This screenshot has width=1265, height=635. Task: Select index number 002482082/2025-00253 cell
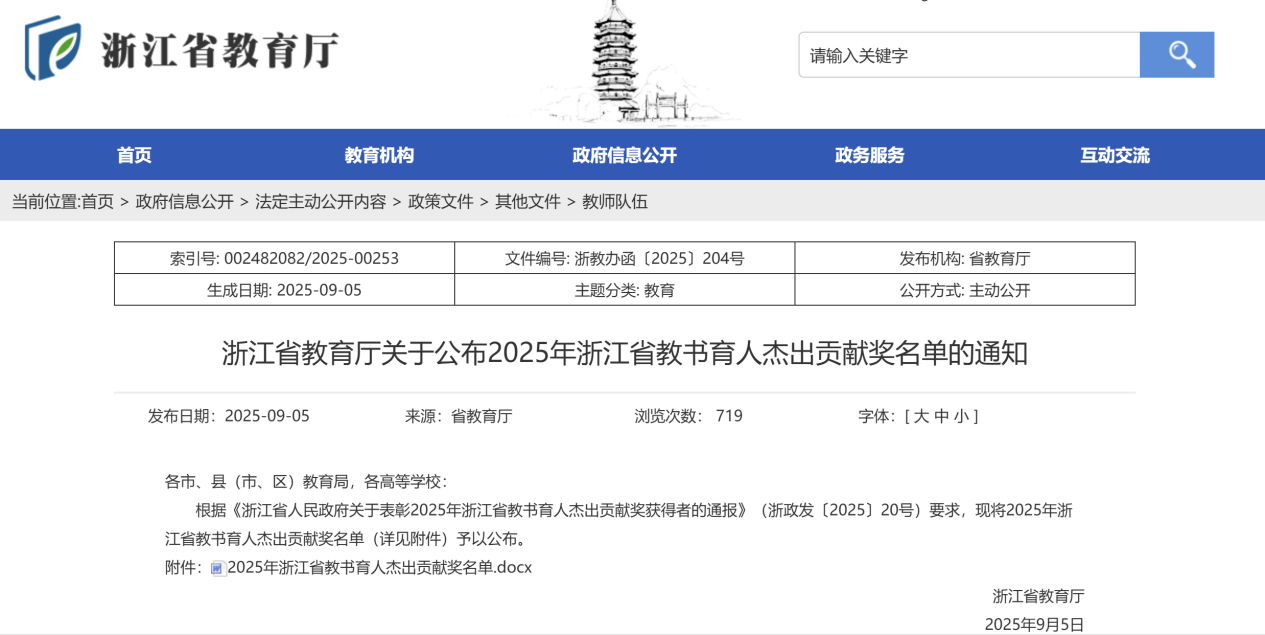(285, 258)
